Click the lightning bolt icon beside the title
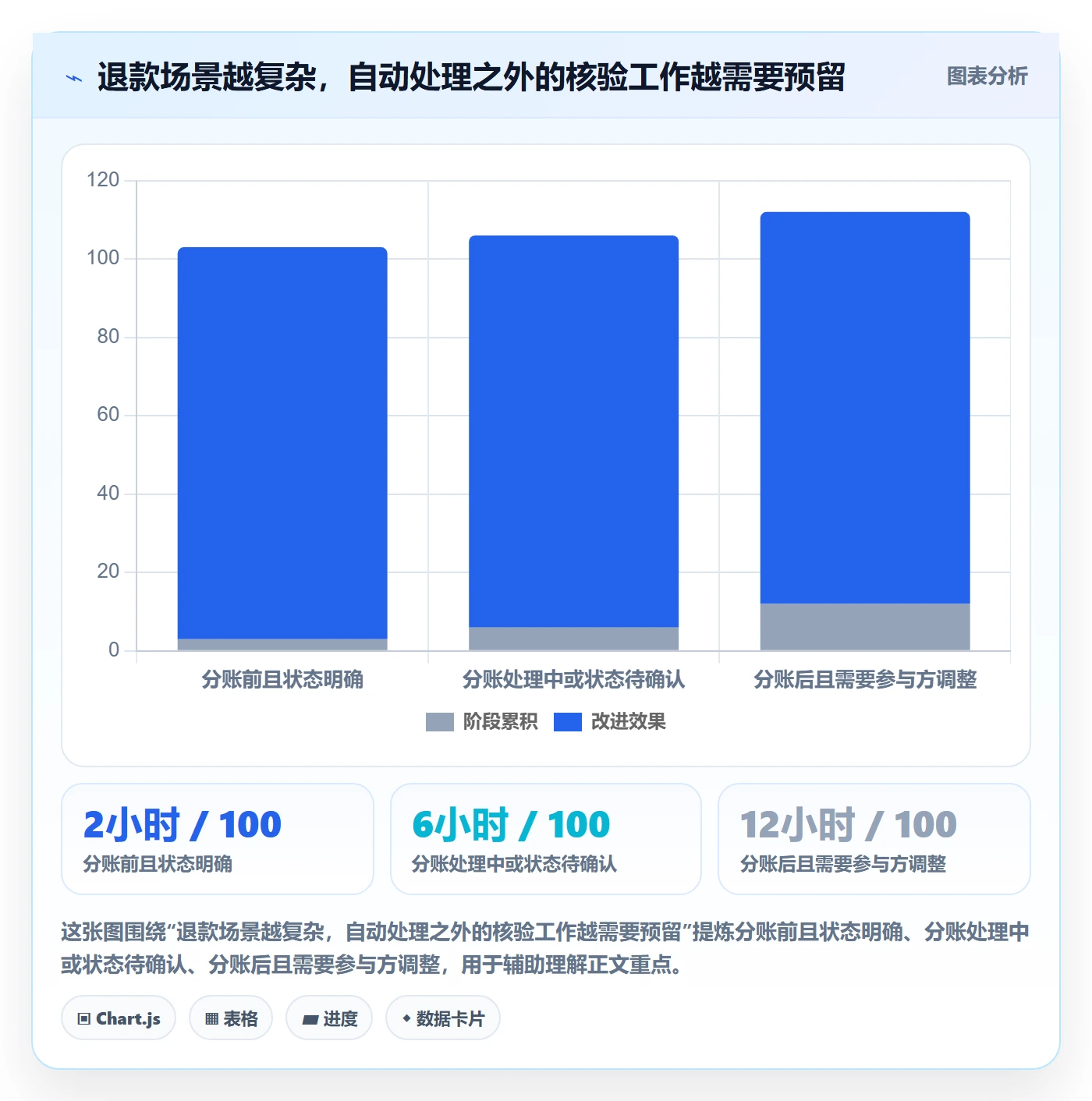Screen dimensions: 1092x1101 (x=74, y=78)
